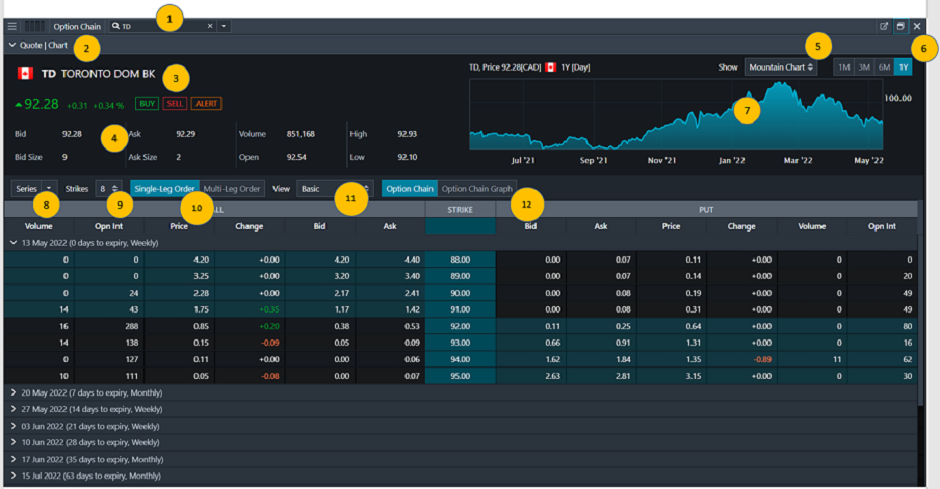The width and height of the screenshot is (940, 489).
Task: Pop out the widget to new window
Action: [884, 26]
